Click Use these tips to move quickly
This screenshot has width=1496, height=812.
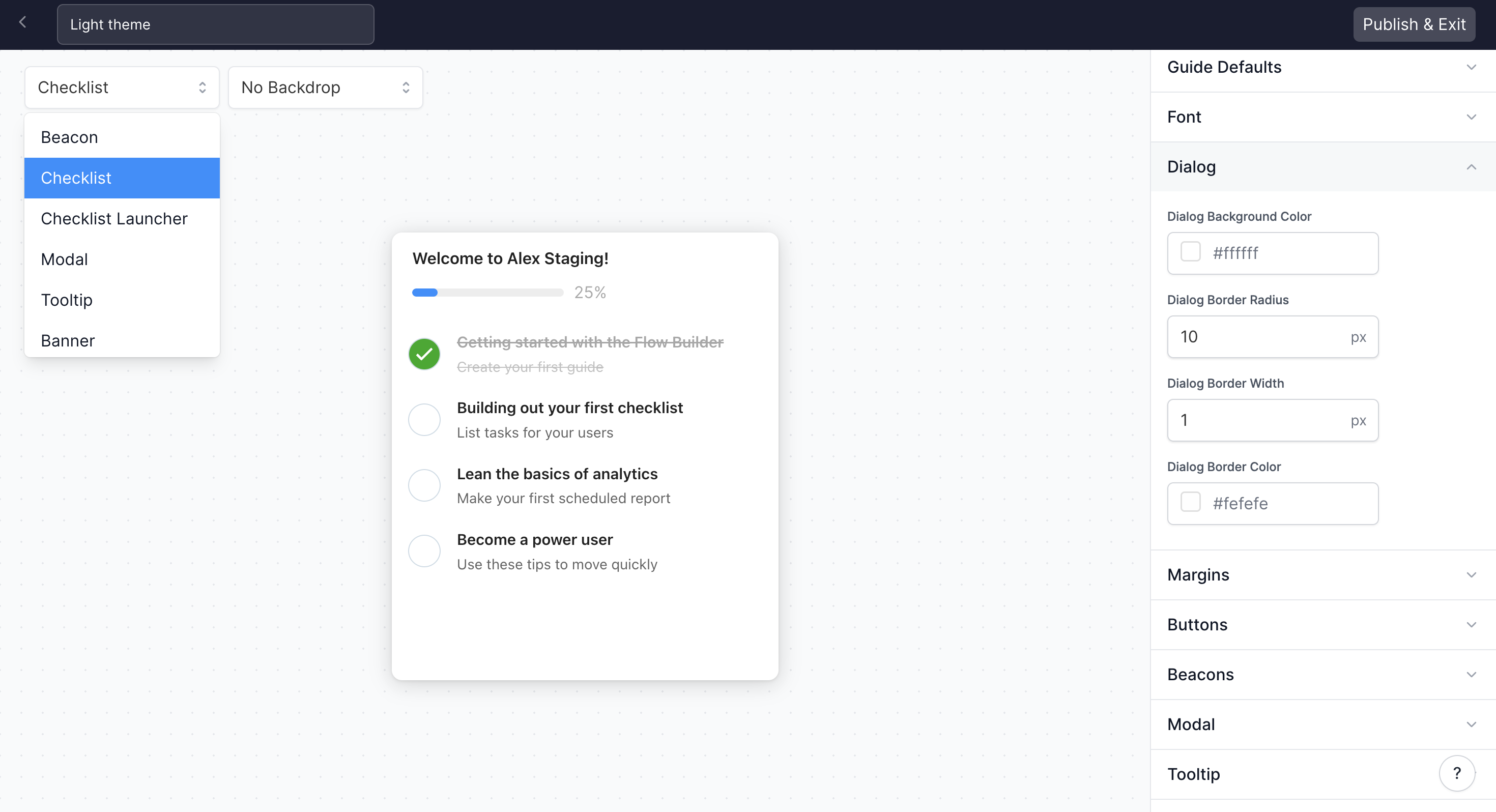tap(557, 565)
